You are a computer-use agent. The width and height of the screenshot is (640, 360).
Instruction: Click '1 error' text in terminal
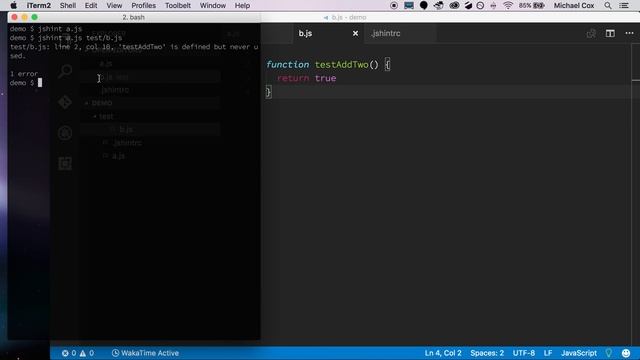click(24, 74)
